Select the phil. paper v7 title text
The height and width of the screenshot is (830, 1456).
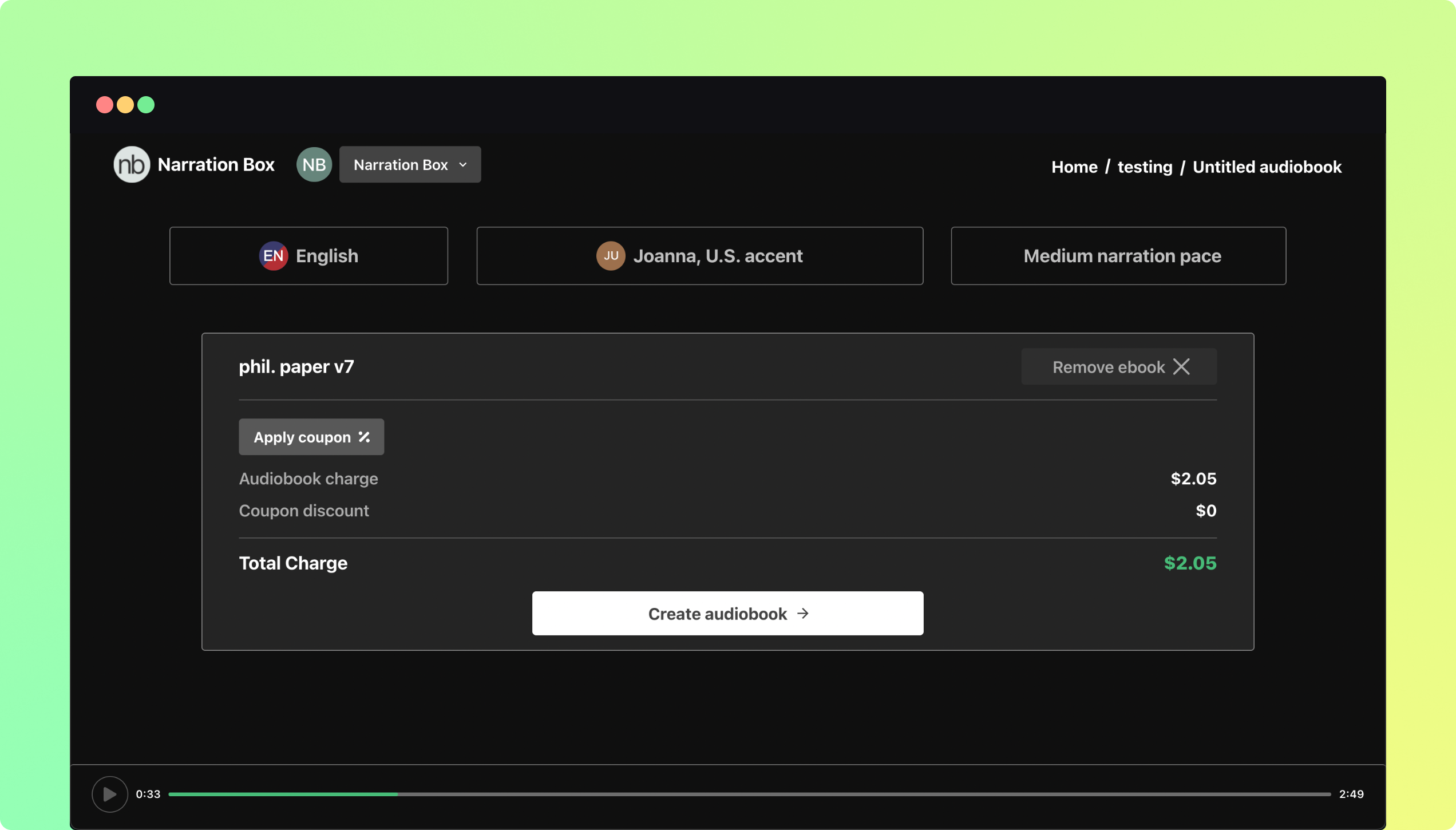click(x=296, y=366)
